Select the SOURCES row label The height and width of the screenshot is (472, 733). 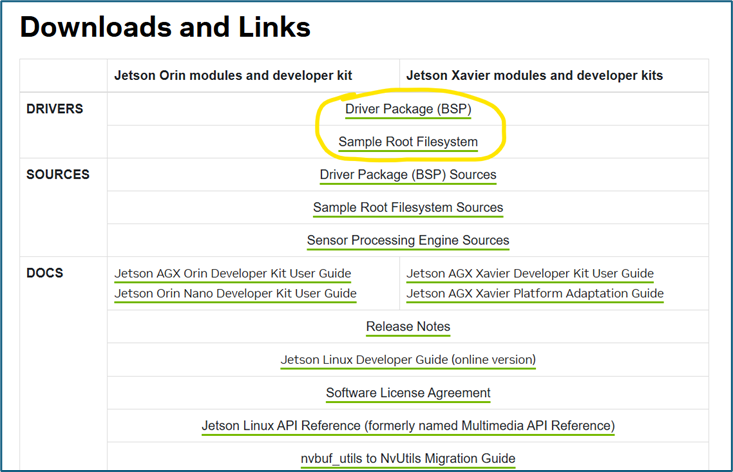pos(58,174)
